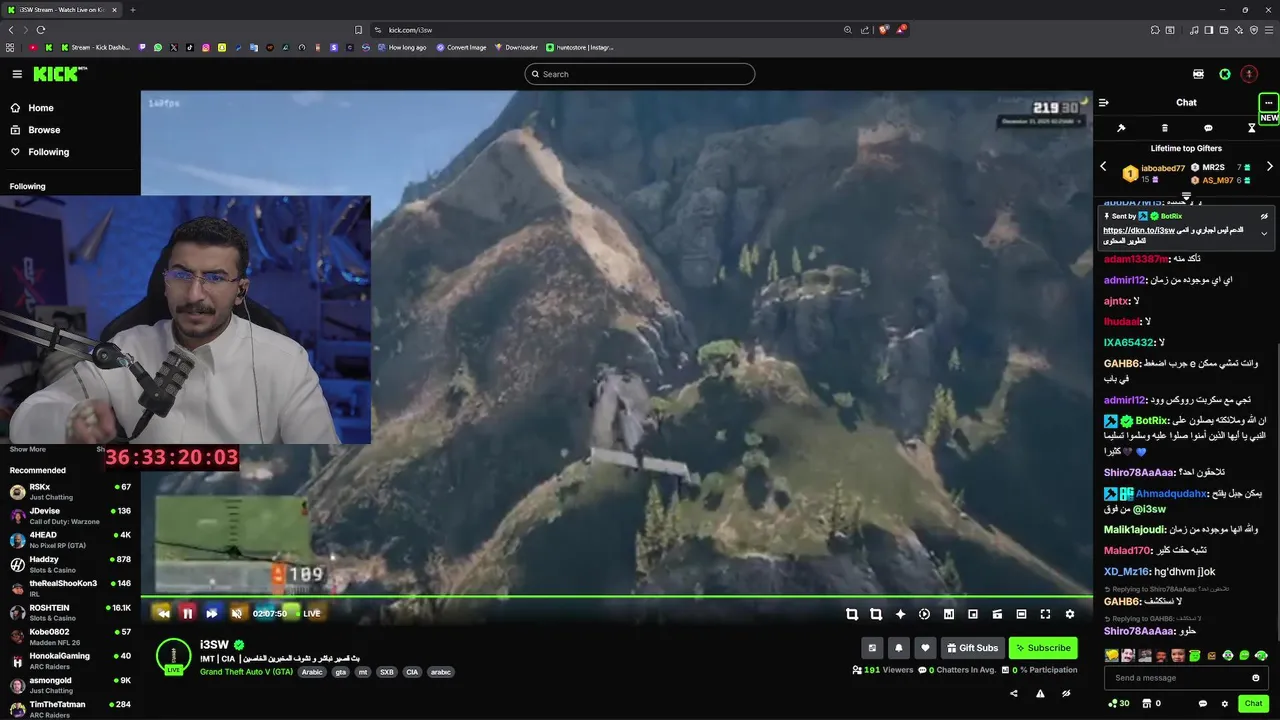Screen dimensions: 1280x720
Task: Reload the browser page
Action: 41,30
